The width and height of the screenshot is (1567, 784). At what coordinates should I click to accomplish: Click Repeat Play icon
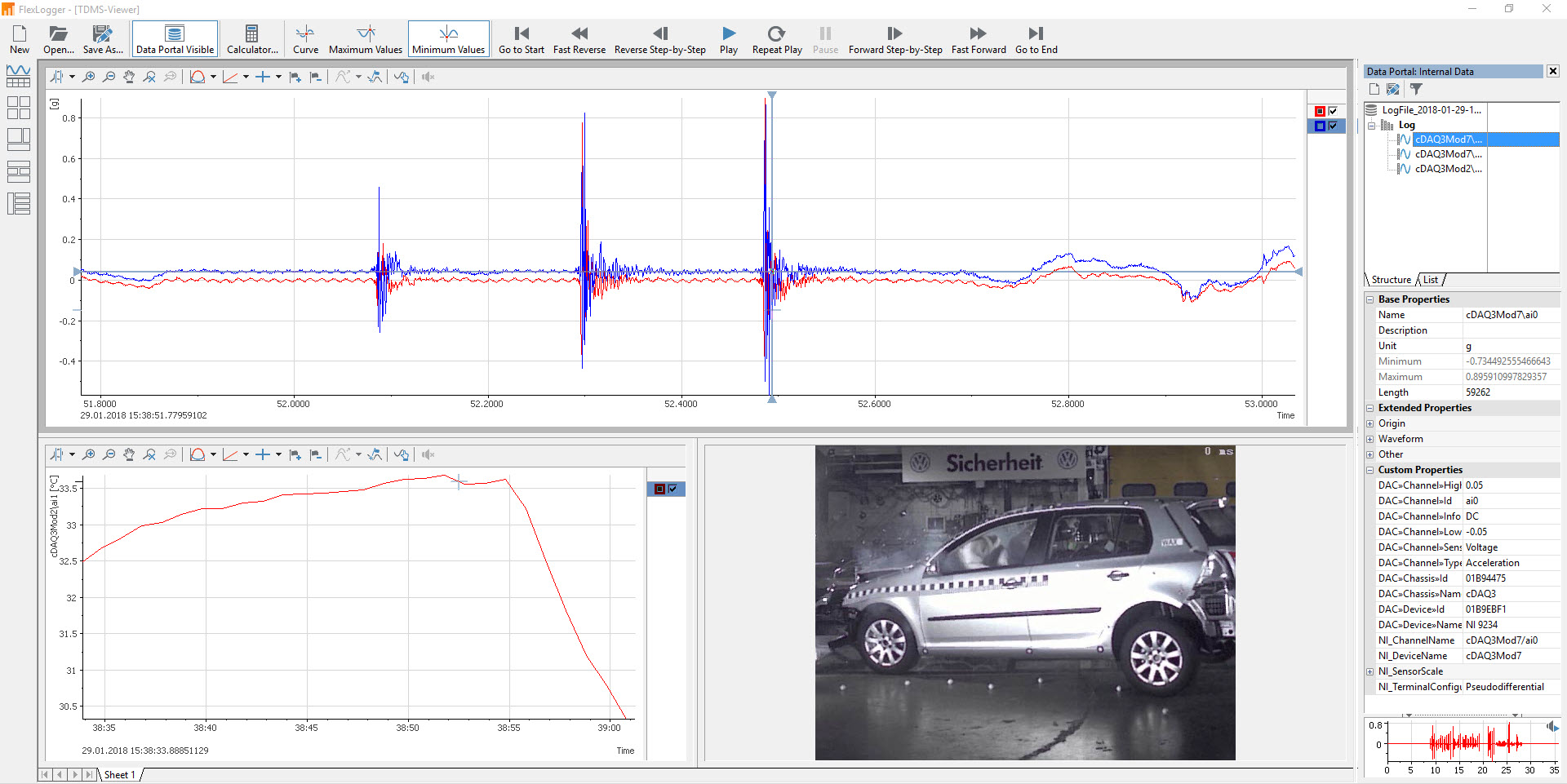pos(776,38)
